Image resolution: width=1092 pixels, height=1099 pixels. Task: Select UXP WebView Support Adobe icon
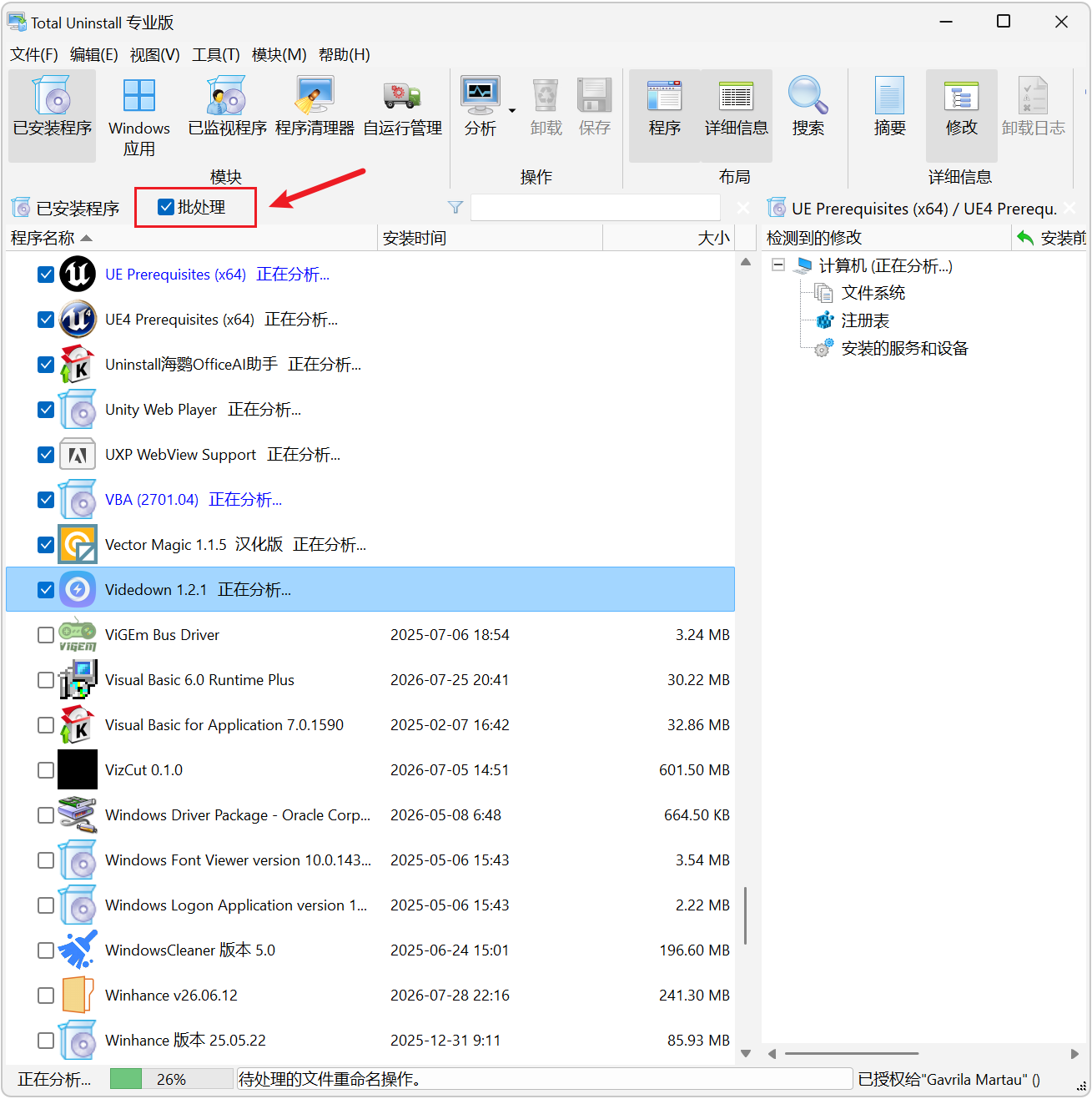pos(78,455)
